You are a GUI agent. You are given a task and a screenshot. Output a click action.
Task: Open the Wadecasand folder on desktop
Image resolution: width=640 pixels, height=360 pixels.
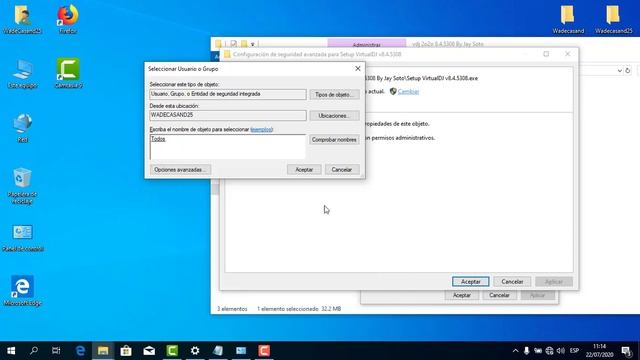point(568,19)
